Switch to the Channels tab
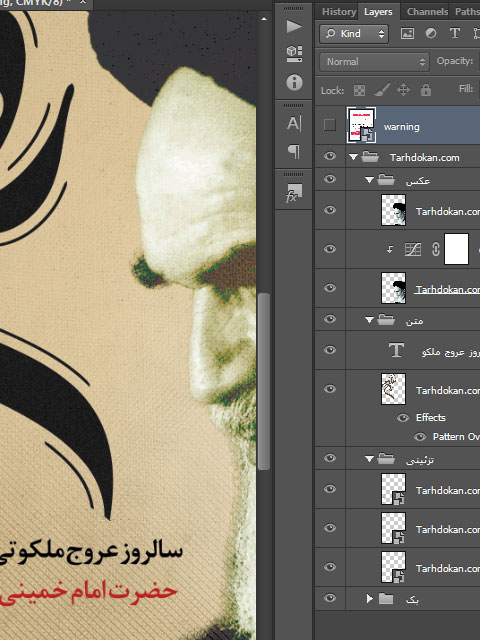This screenshot has height=640, width=480. pos(427,12)
